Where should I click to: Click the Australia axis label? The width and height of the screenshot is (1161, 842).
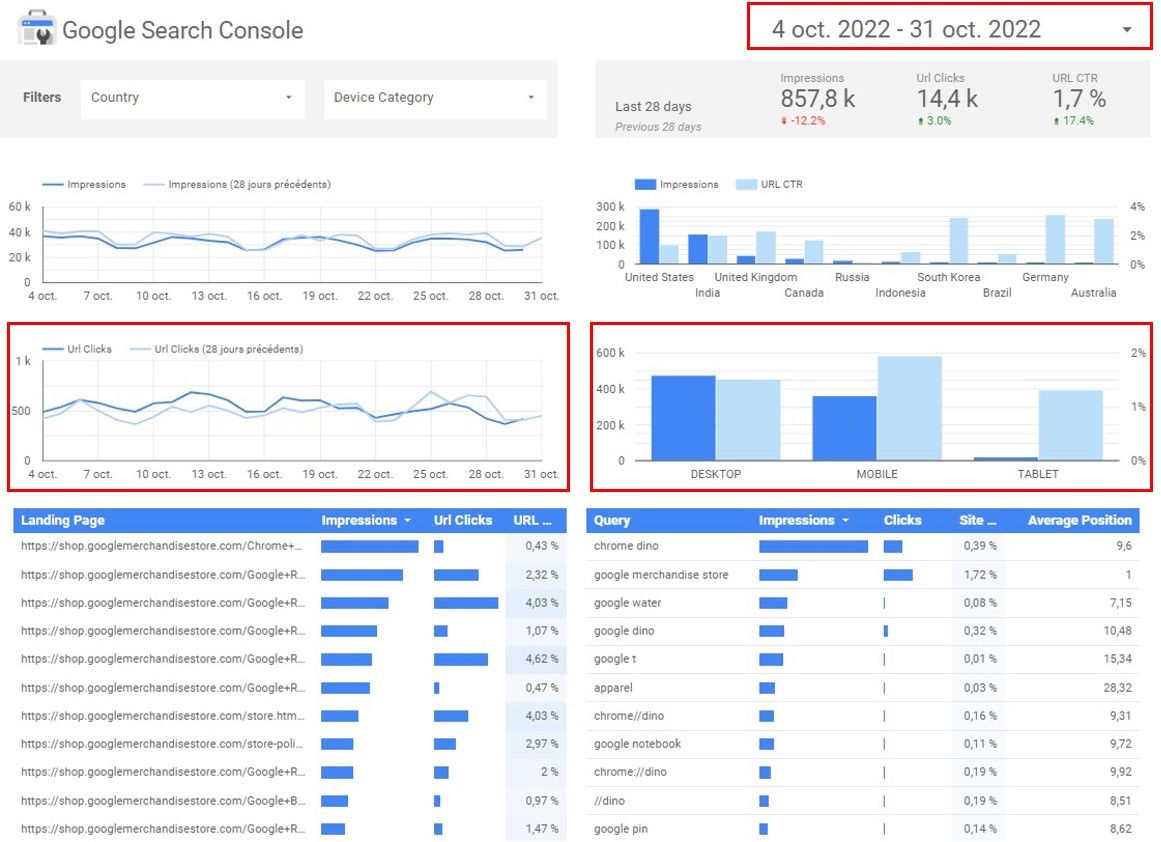[x=1093, y=293]
